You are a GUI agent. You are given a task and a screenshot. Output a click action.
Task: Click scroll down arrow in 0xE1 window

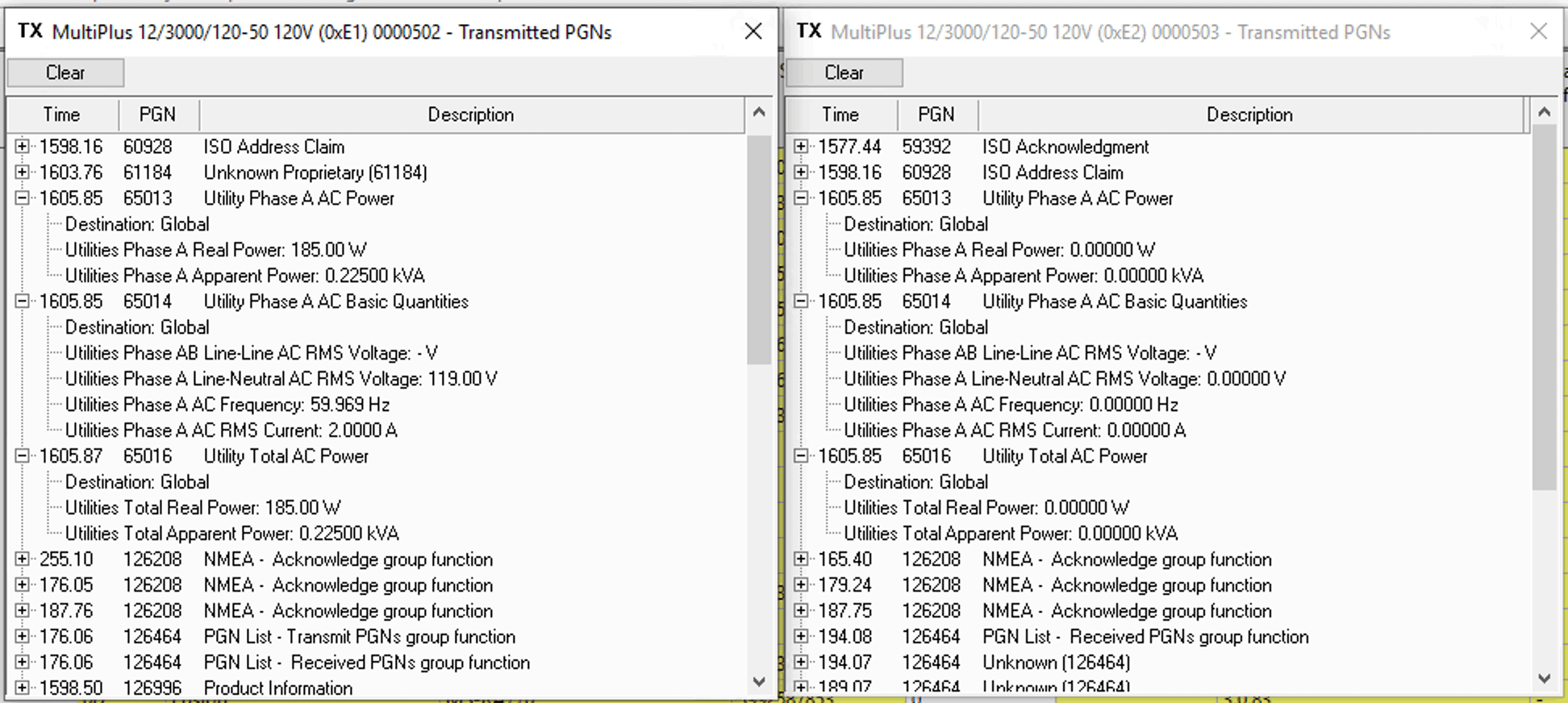click(759, 681)
